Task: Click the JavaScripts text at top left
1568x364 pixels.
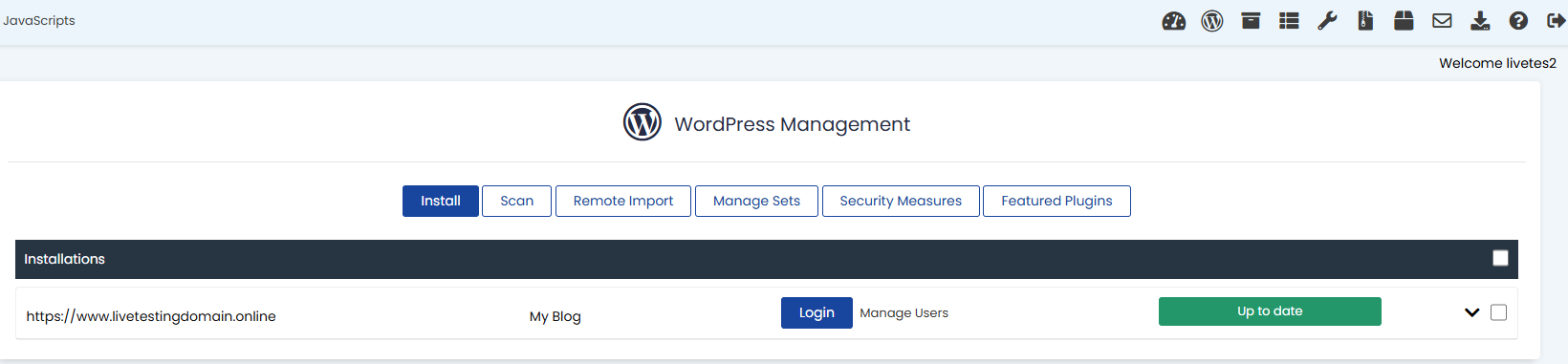Action: tap(39, 20)
